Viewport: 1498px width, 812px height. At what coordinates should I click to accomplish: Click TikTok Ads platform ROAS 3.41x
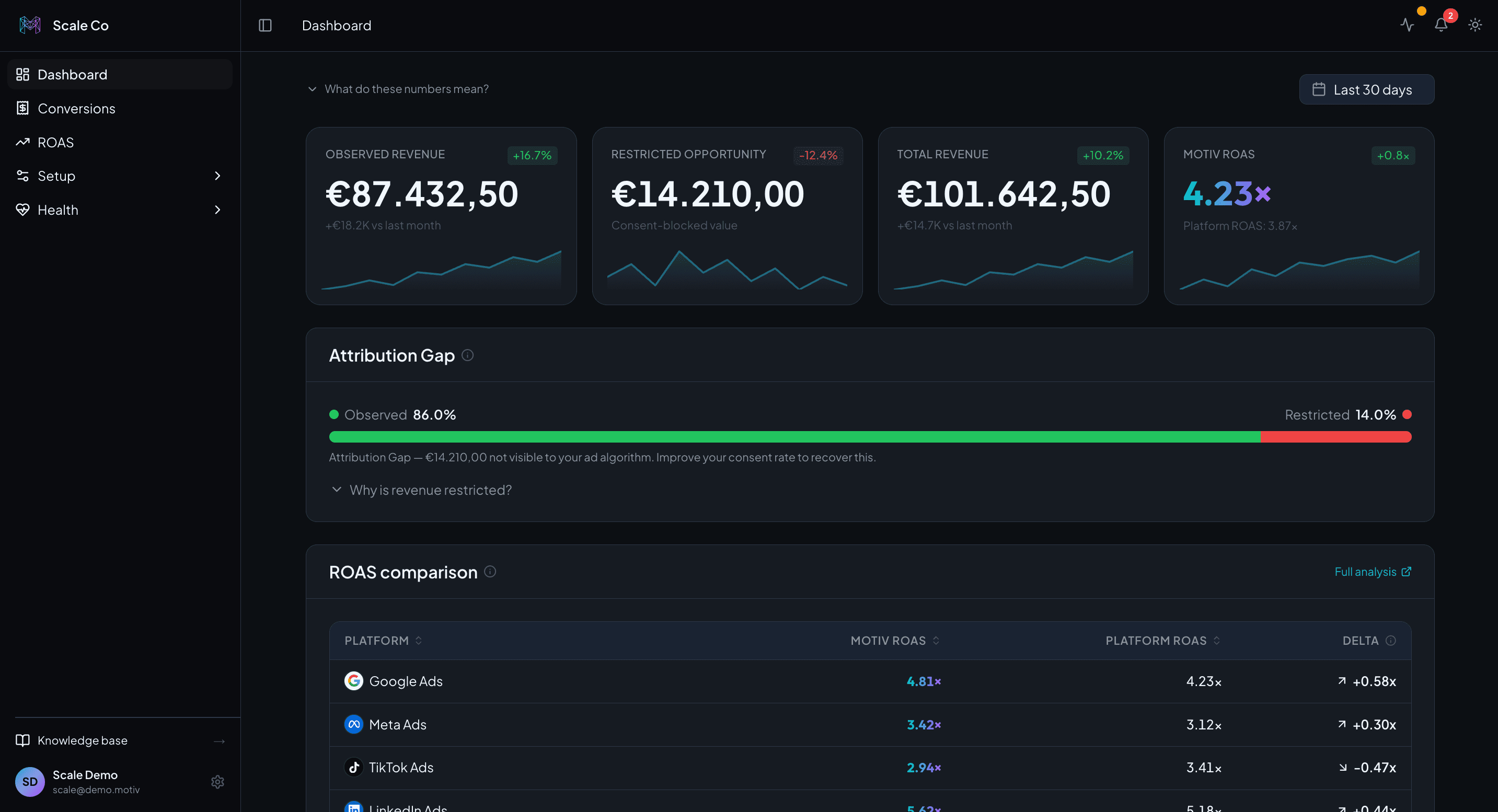coord(1204,768)
